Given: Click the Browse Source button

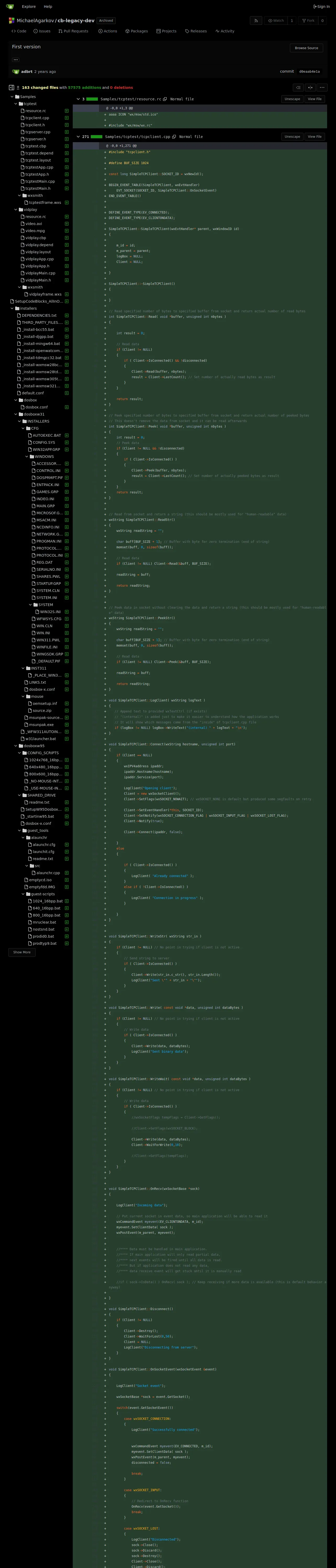Looking at the screenshot, I should click(x=306, y=48).
